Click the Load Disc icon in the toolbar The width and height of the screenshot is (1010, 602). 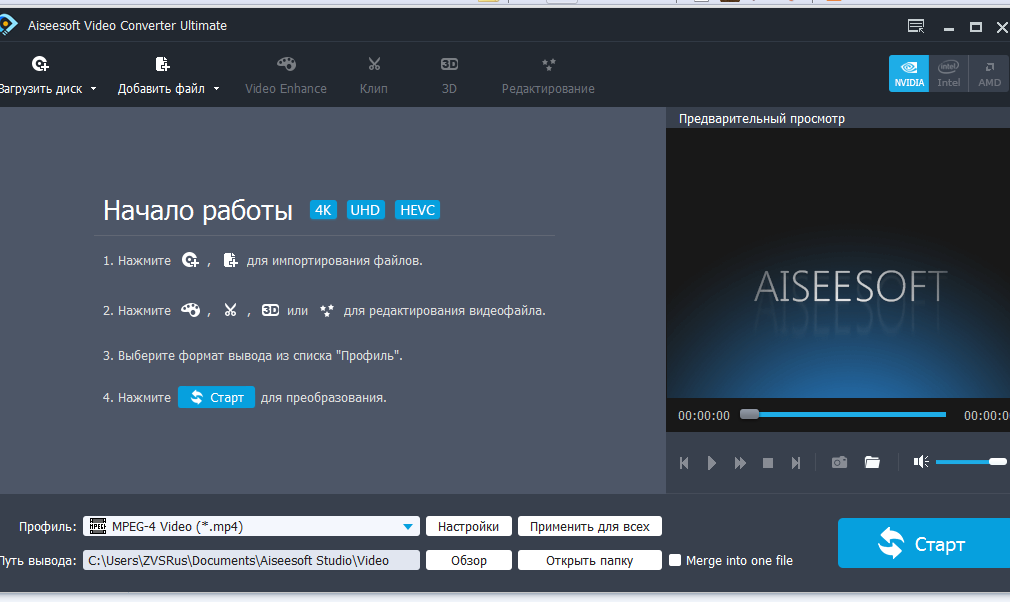point(40,64)
